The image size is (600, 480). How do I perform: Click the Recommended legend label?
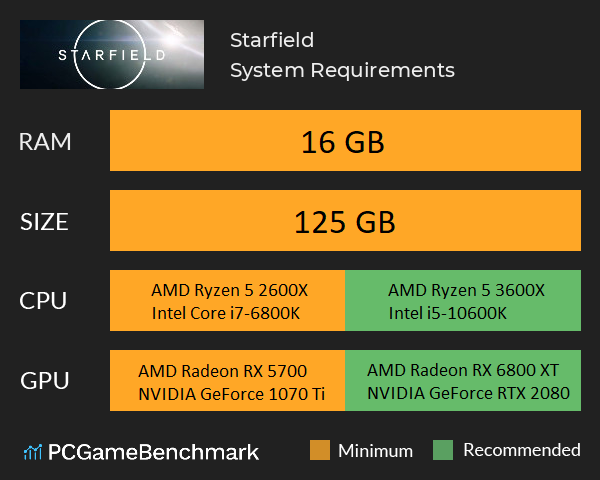tap(521, 450)
